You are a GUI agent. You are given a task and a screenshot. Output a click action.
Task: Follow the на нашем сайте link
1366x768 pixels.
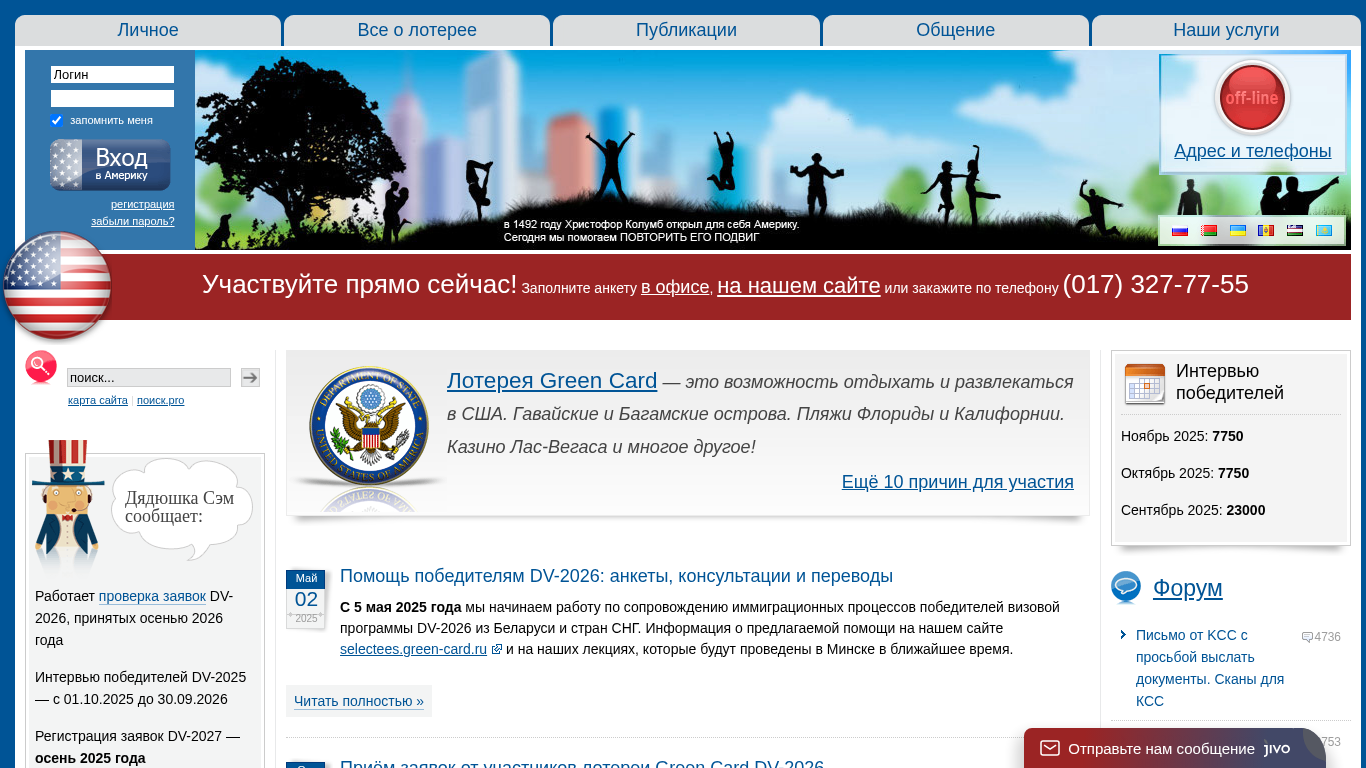799,286
